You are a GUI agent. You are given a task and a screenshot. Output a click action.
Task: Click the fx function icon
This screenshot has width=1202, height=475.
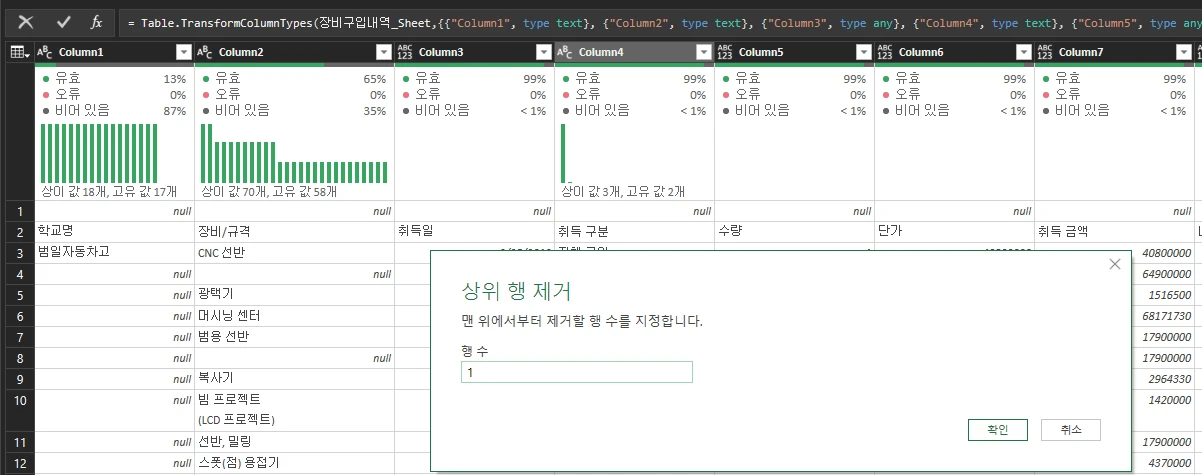pos(96,21)
